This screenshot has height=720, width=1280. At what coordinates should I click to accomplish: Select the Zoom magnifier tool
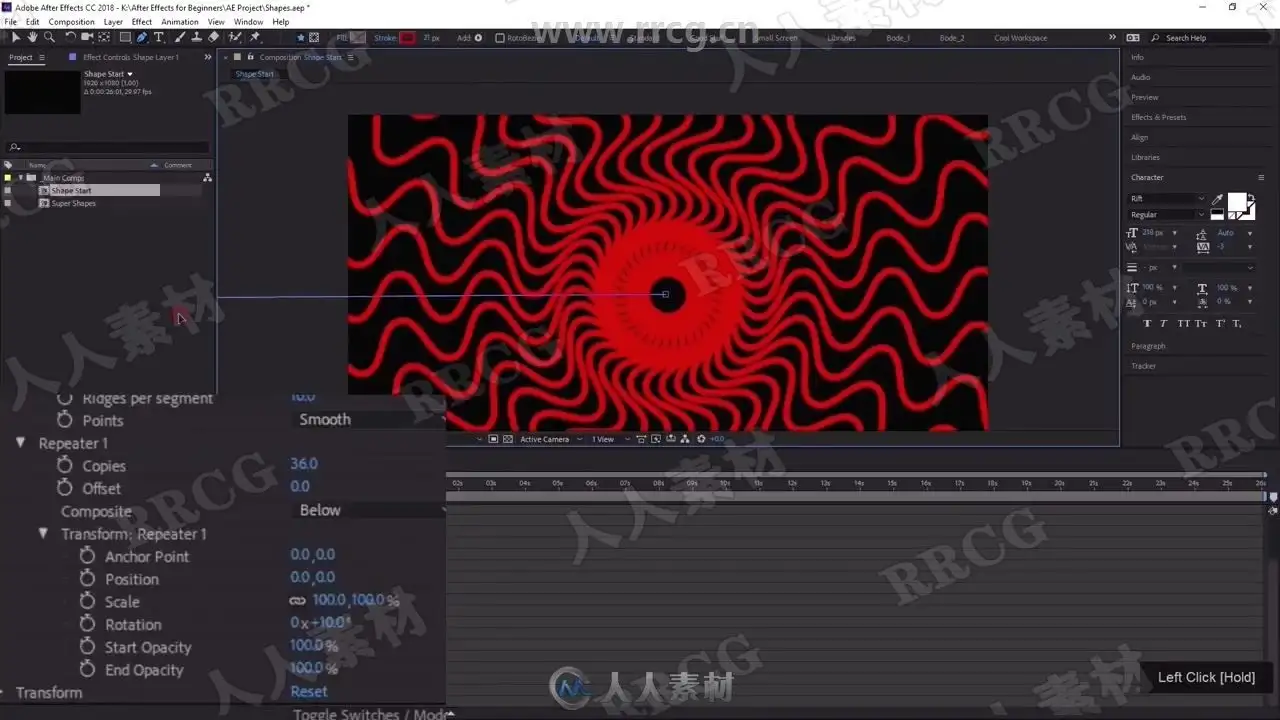(49, 38)
